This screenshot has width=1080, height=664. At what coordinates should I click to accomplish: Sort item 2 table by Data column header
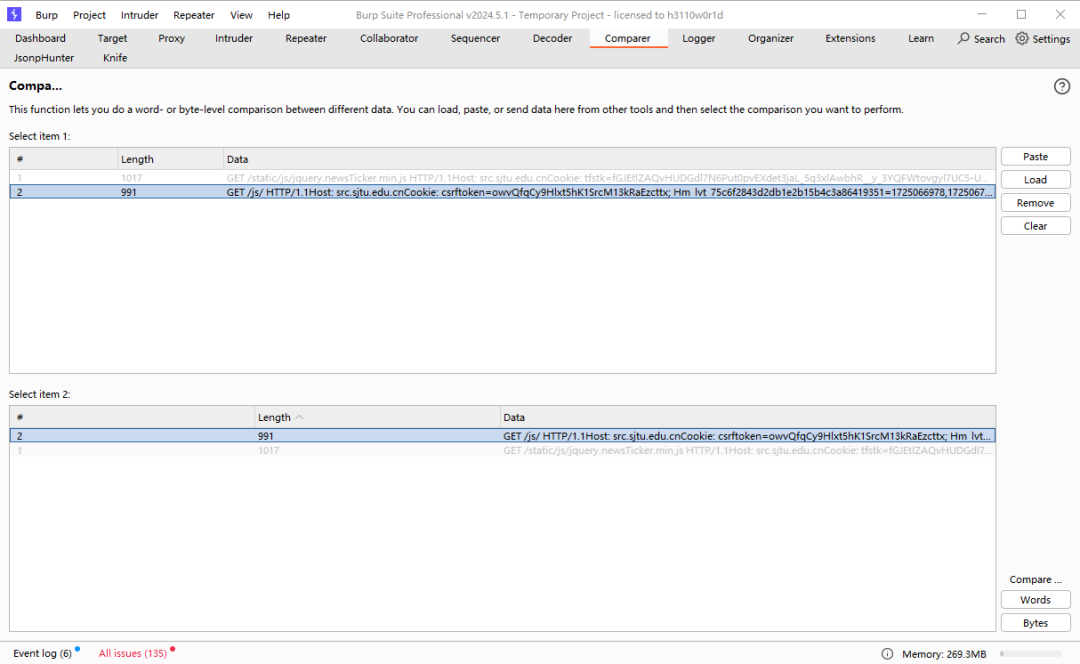747,417
